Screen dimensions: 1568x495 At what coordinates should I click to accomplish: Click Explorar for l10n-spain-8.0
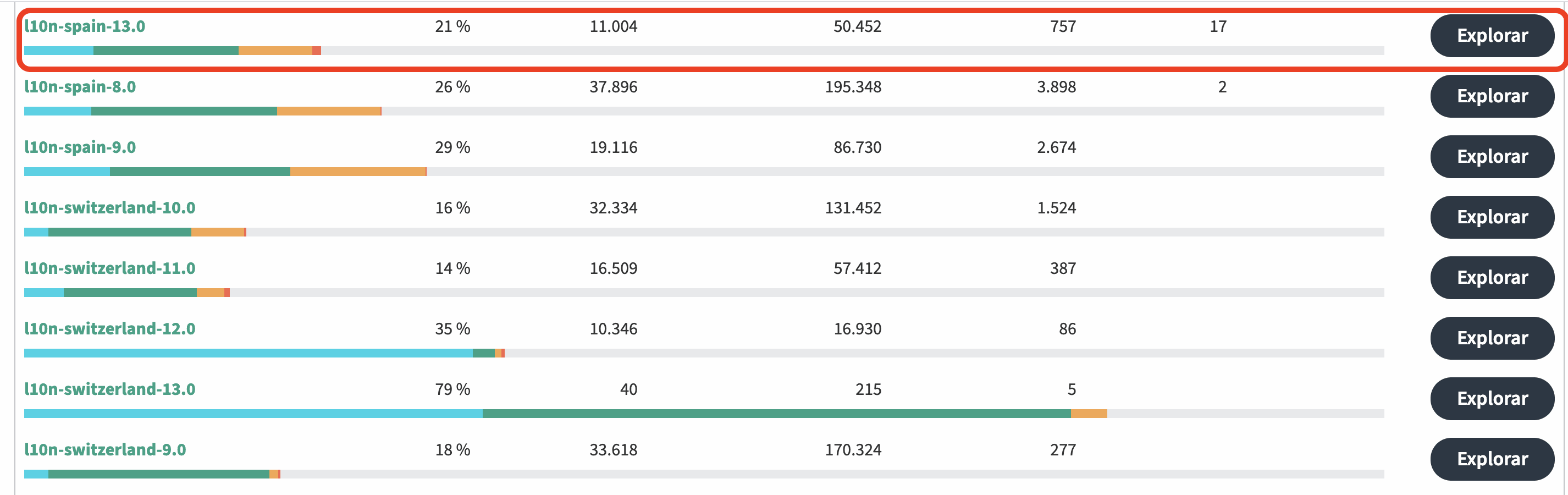pyautogui.click(x=1492, y=96)
